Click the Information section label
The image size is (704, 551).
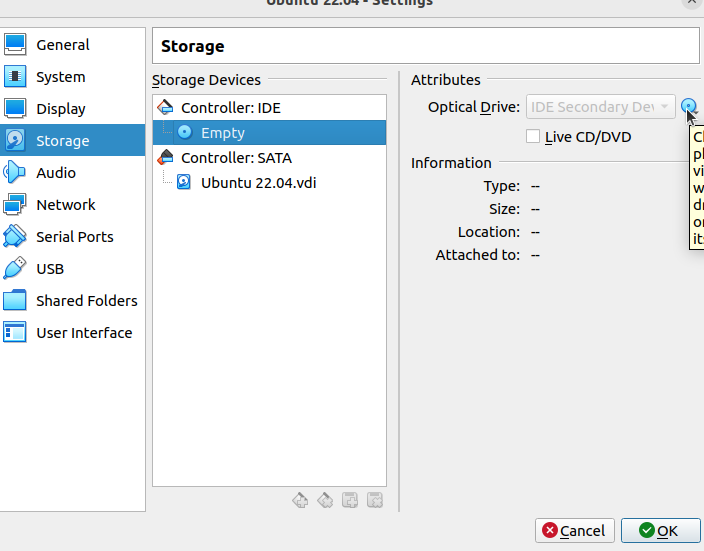coord(451,163)
